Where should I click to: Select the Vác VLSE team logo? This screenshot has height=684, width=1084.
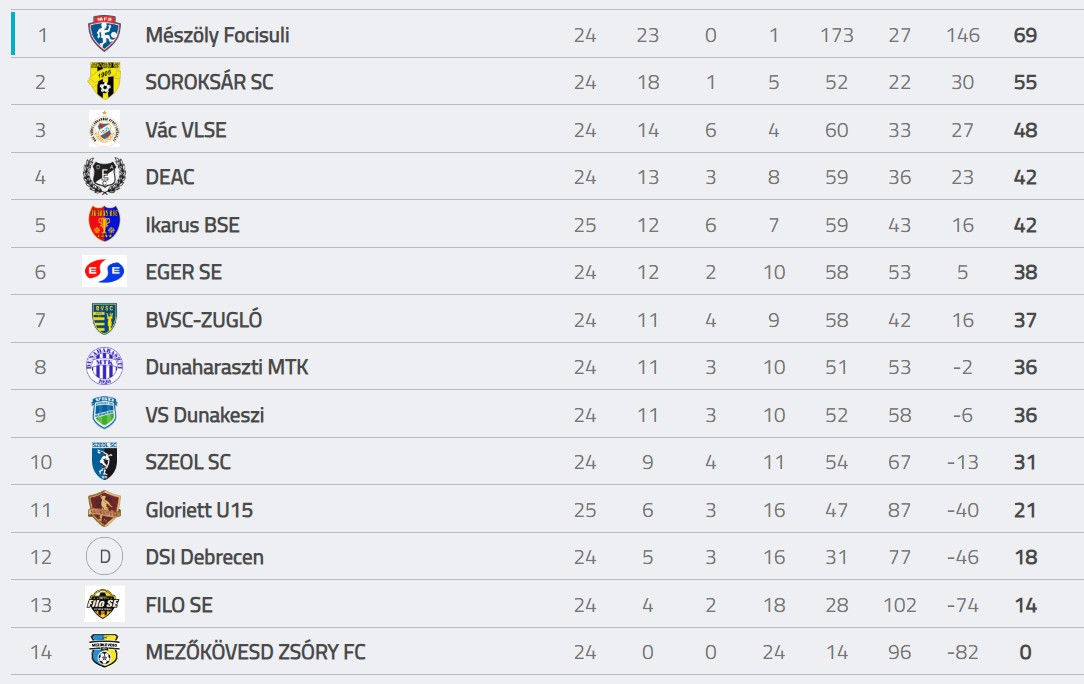pyautogui.click(x=104, y=129)
